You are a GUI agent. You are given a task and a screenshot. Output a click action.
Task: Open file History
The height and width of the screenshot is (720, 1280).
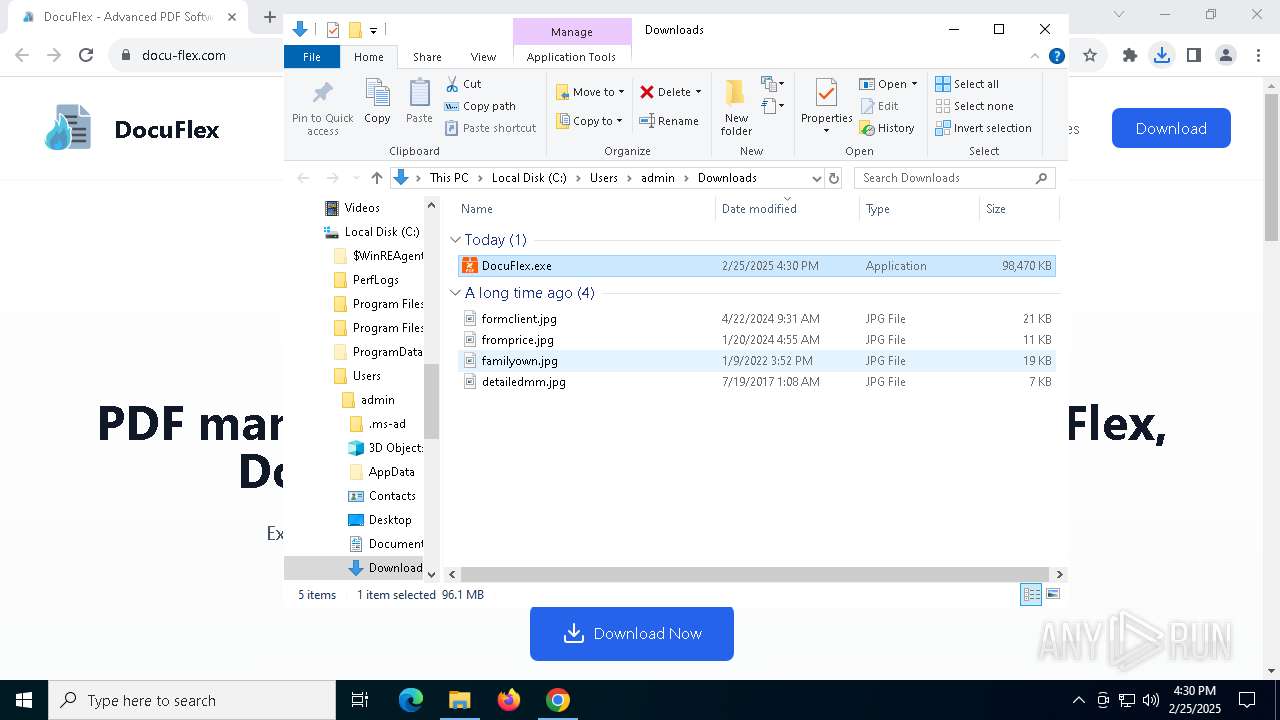click(x=887, y=128)
